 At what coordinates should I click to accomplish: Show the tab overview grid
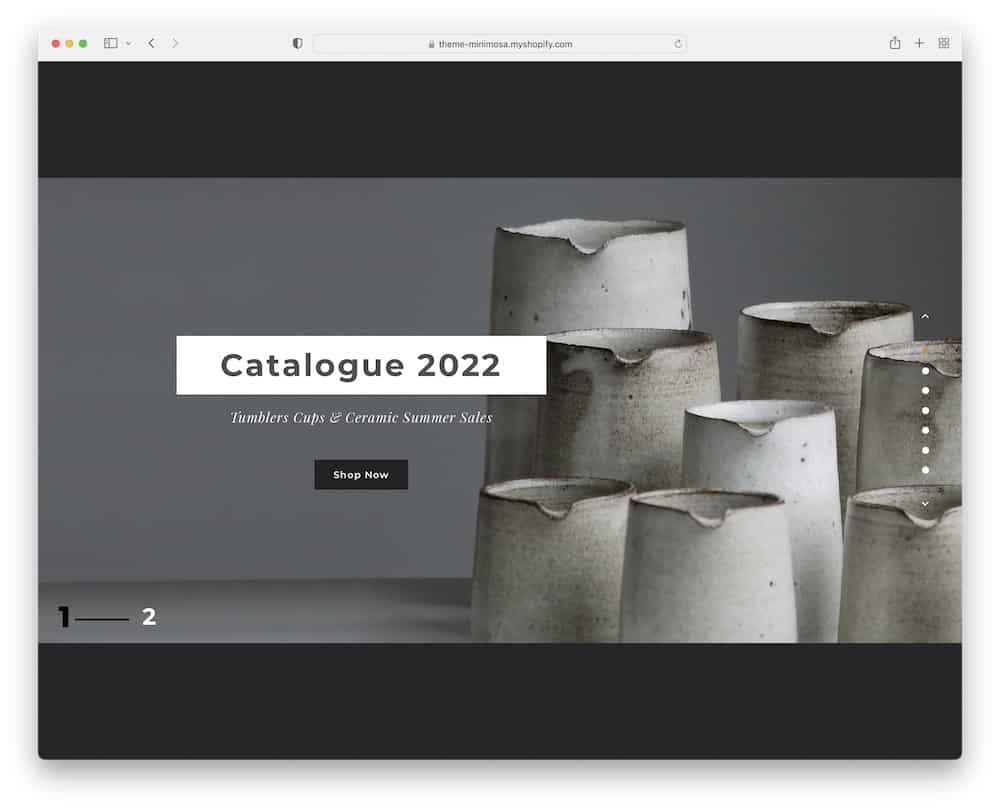[944, 43]
